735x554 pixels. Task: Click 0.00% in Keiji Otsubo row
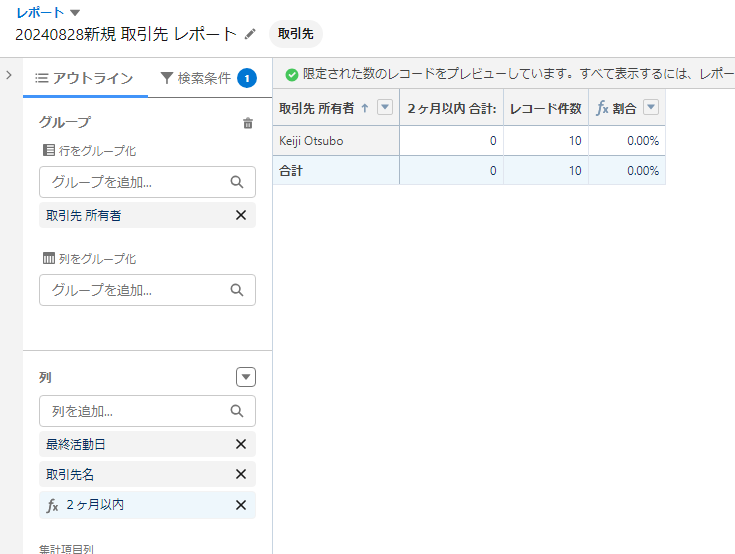click(x=643, y=141)
